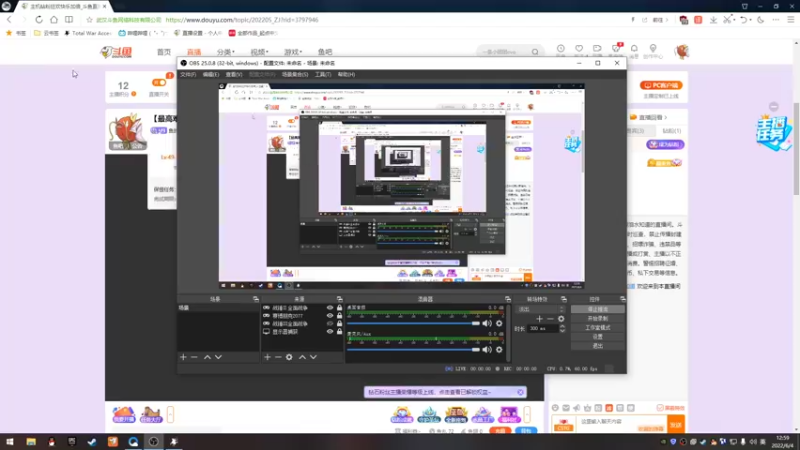Mute the Mic/Aux speaker icon
Screen dimensions: 800x450
(487, 349)
